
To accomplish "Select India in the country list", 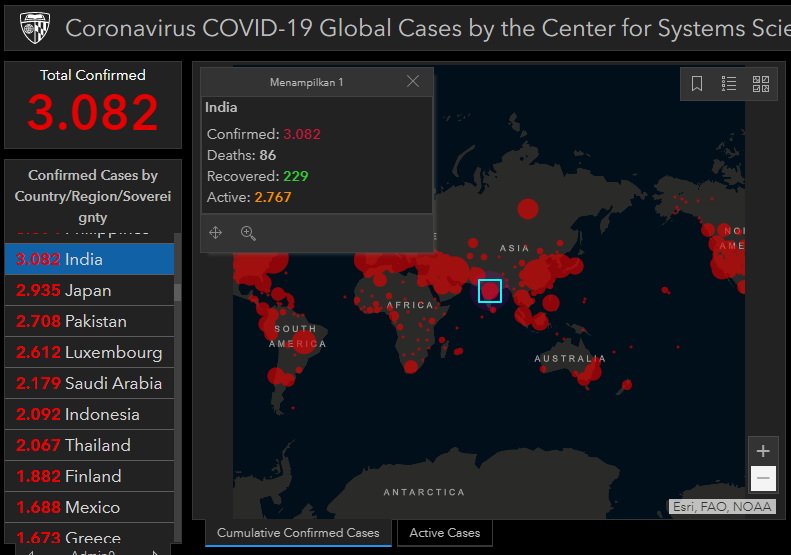I will pyautogui.click(x=89, y=259).
